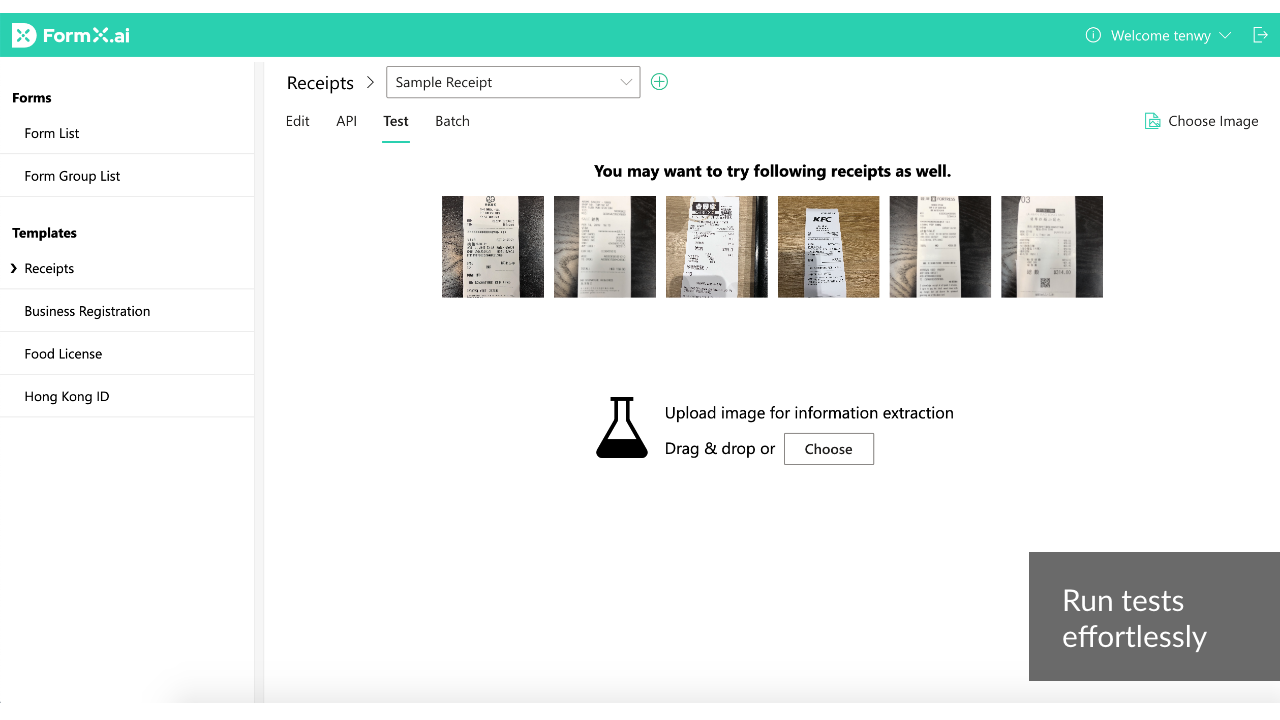Viewport: 1280px width, 720px height.
Task: Switch to the Edit tab
Action: tap(298, 121)
